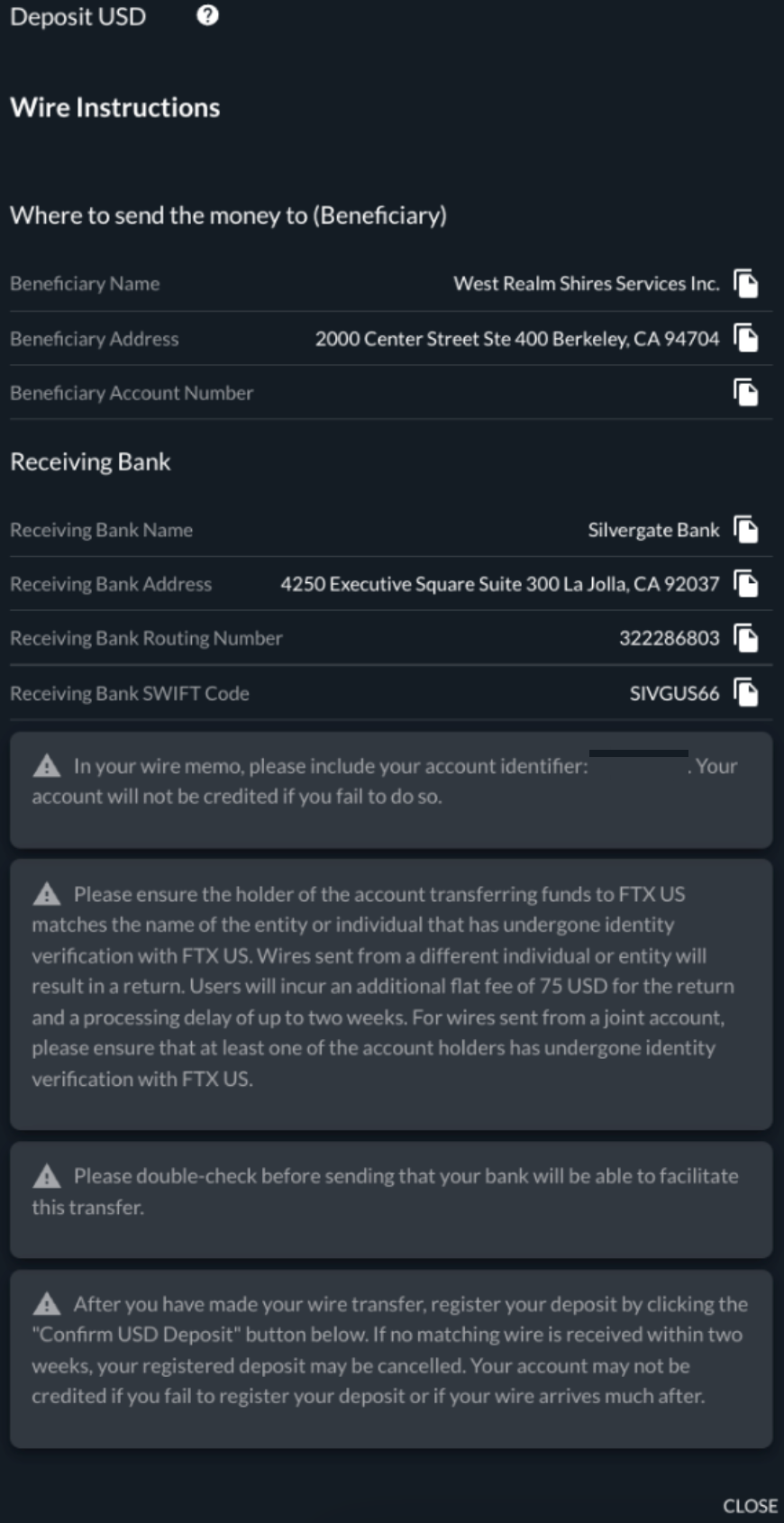Click the Silvergate Bank name text

[x=653, y=530]
